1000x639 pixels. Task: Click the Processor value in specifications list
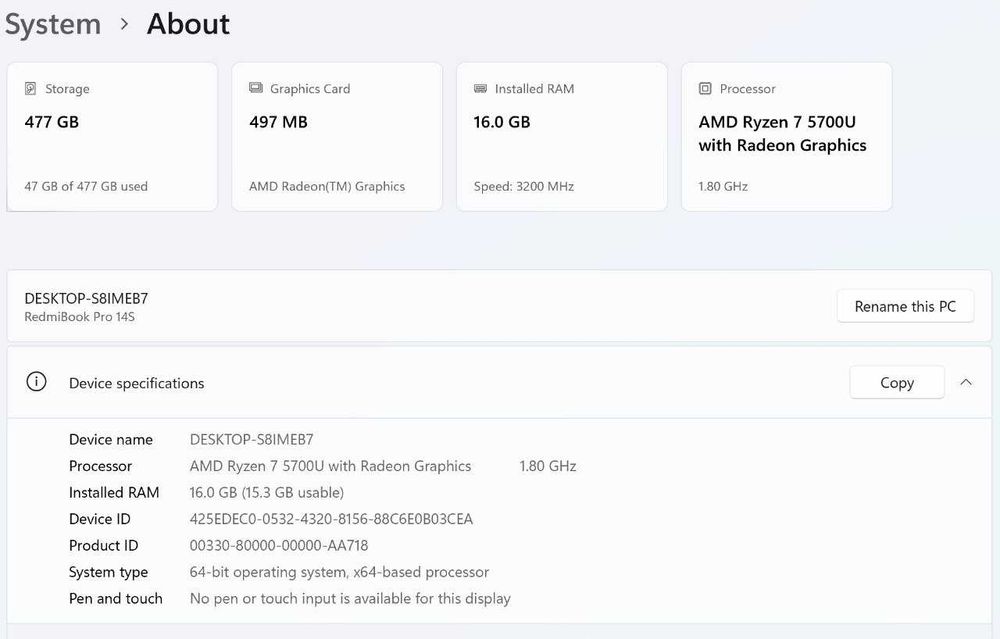[330, 466]
